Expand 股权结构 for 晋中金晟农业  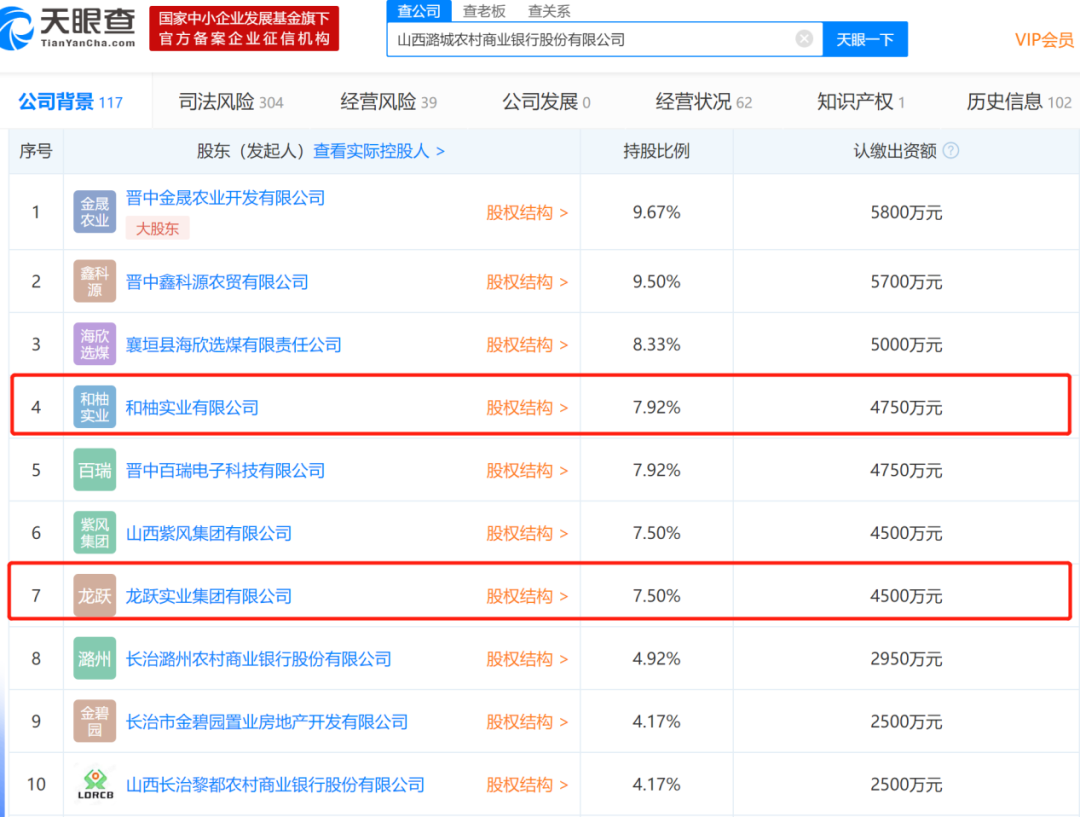pyautogui.click(x=528, y=212)
